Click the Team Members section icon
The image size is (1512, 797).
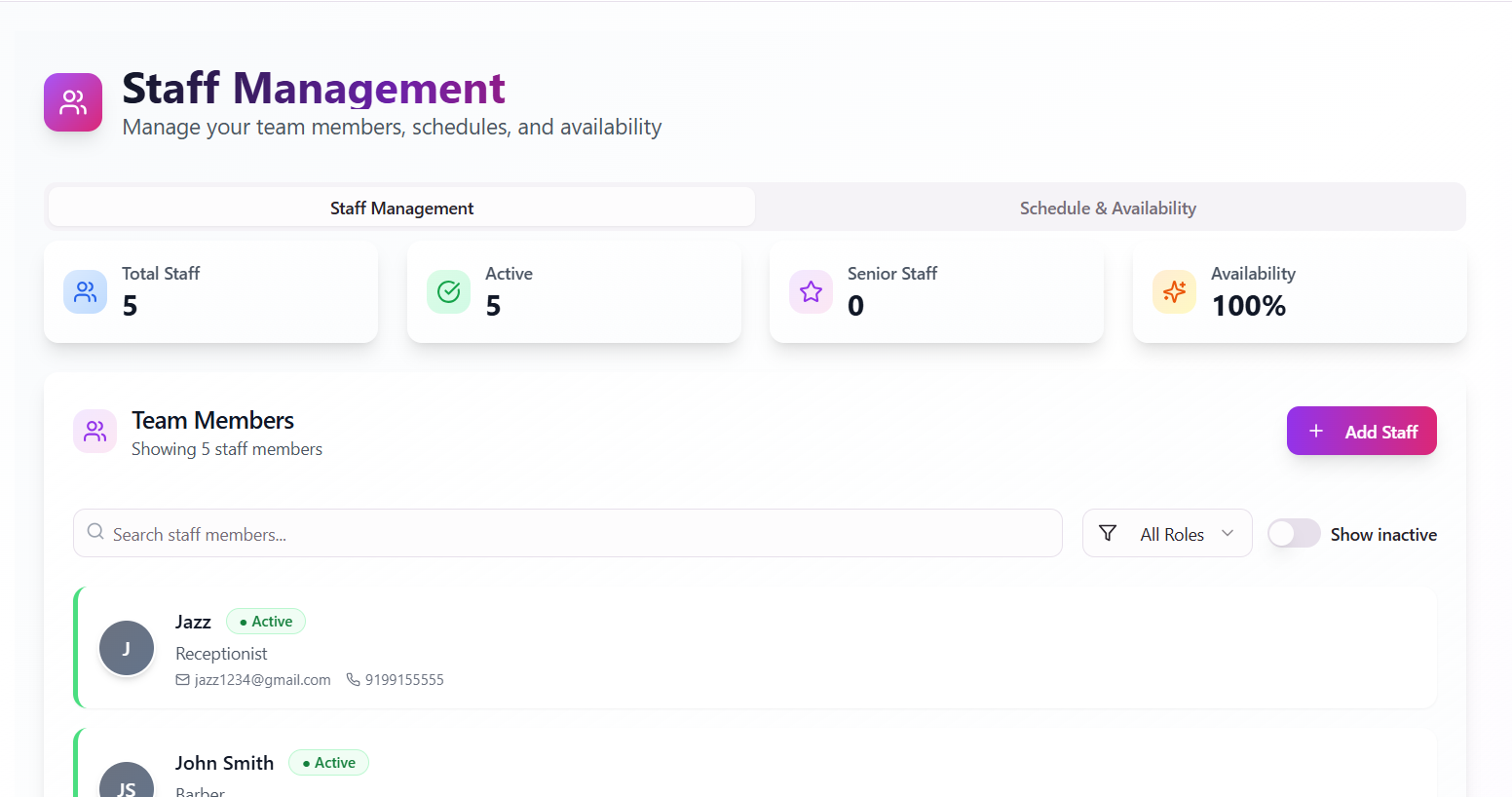point(95,432)
